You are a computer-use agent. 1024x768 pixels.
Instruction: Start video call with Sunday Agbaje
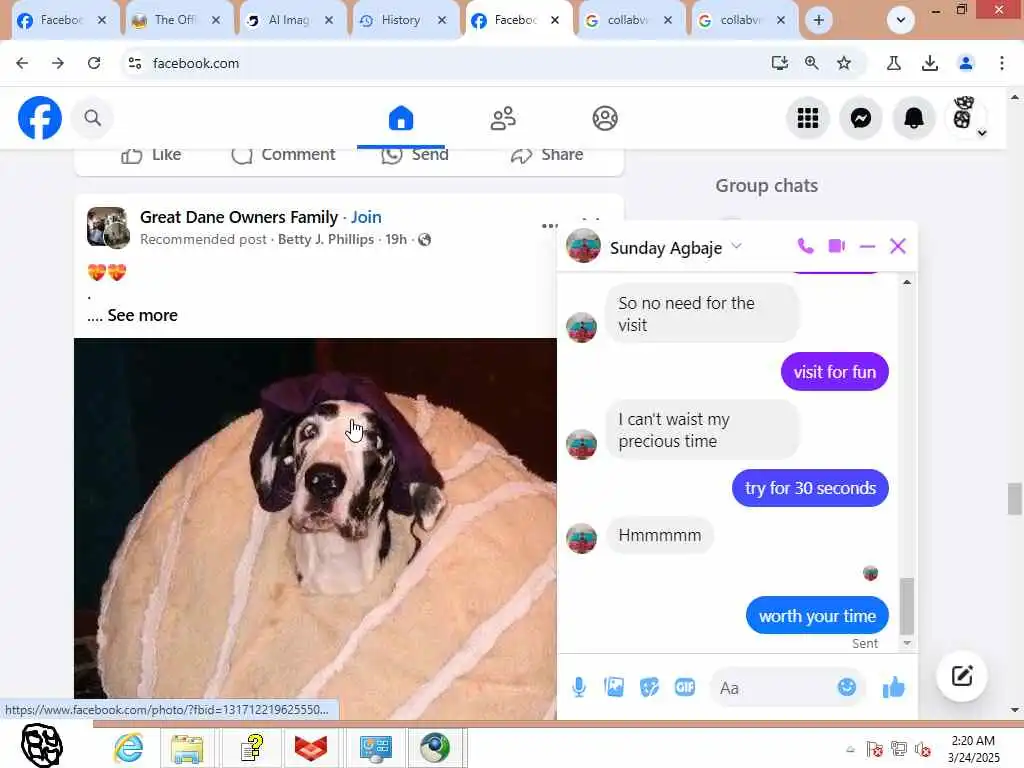click(837, 246)
